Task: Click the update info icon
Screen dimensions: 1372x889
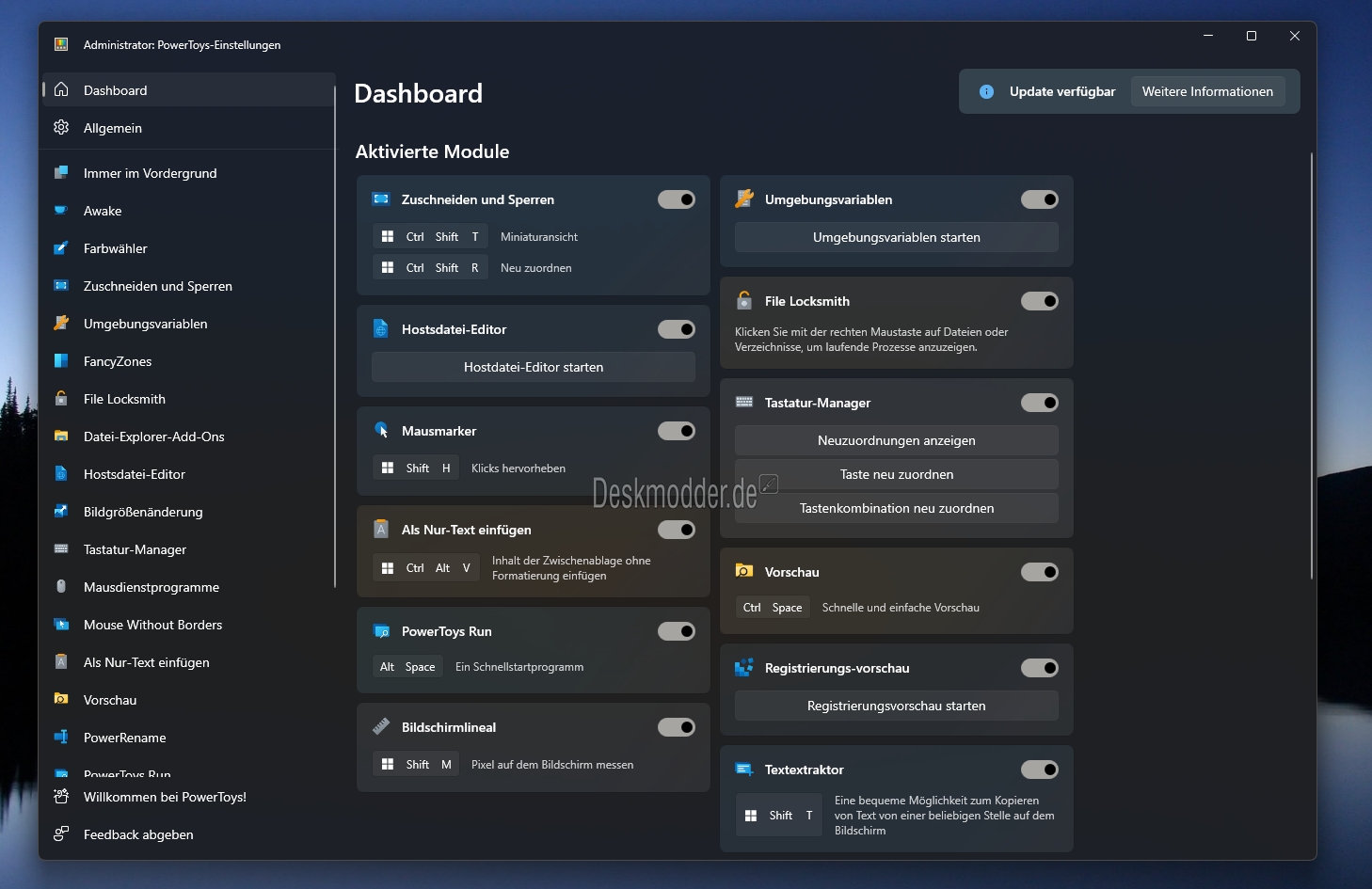Action: point(986,91)
